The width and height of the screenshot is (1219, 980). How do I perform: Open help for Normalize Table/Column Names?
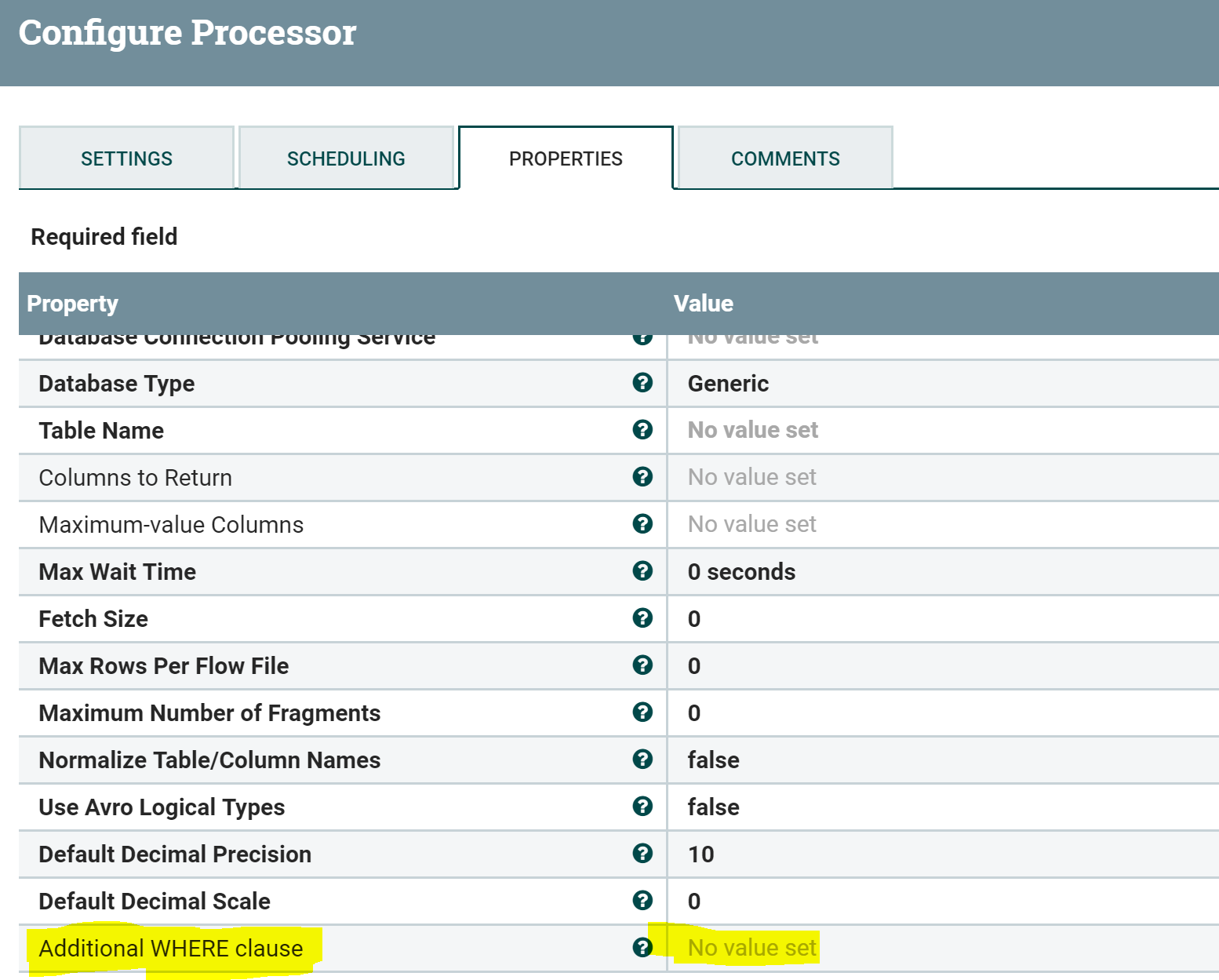[x=642, y=760]
